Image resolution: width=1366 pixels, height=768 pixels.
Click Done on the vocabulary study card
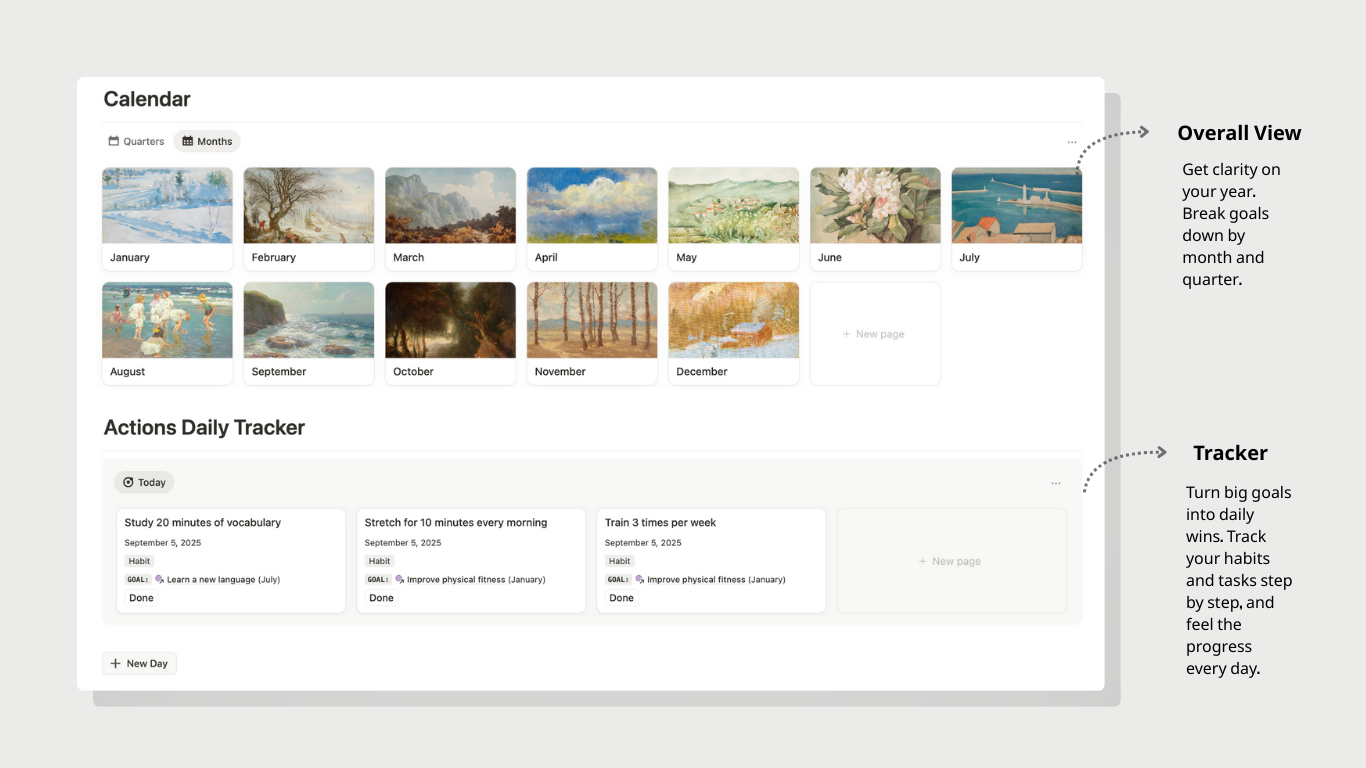coord(141,598)
